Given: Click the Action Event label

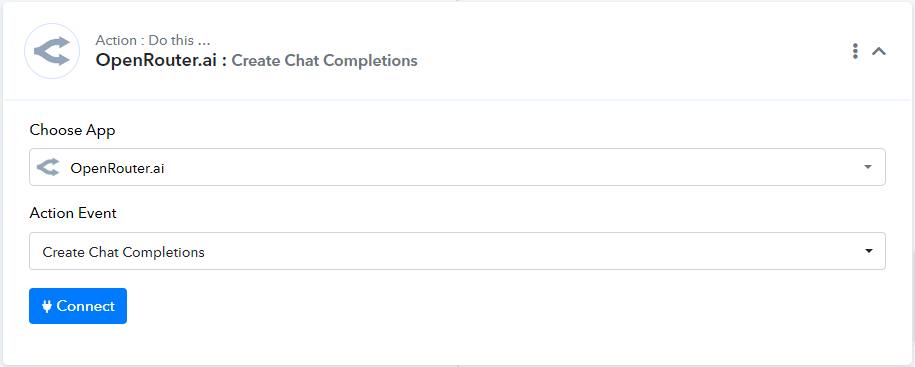Looking at the screenshot, I should pyautogui.click(x=73, y=214).
